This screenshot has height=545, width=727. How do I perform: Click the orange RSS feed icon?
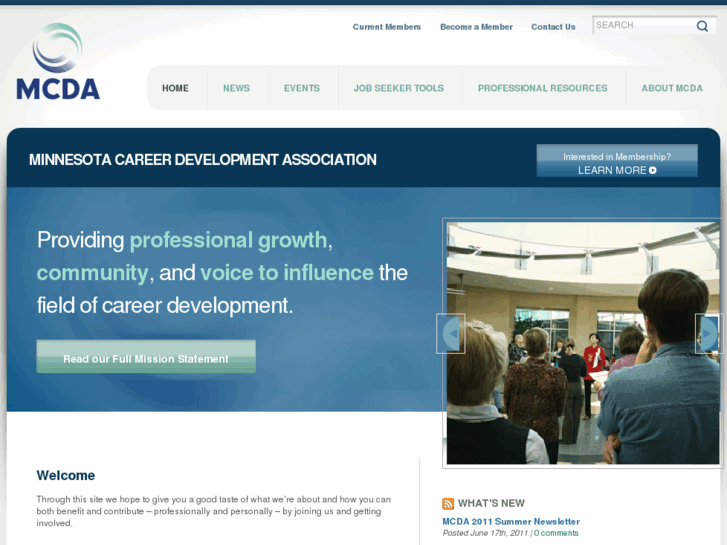pos(448,504)
